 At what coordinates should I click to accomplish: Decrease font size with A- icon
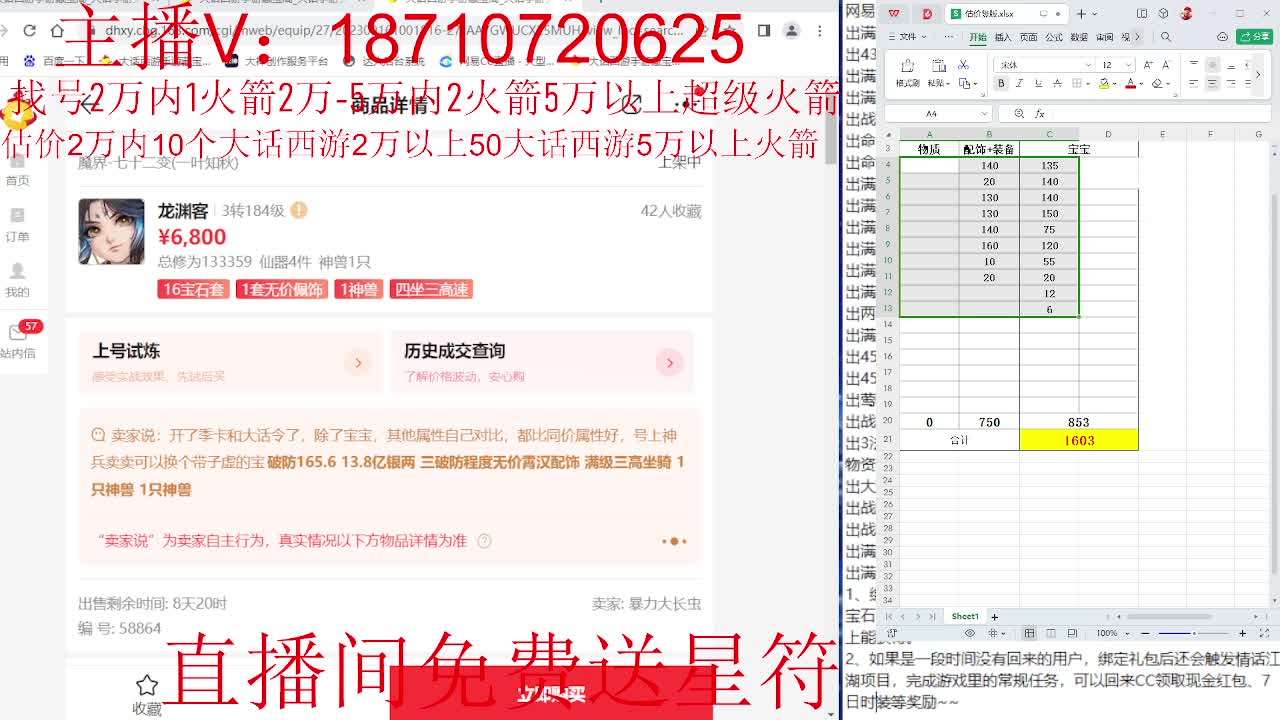pos(1166,65)
